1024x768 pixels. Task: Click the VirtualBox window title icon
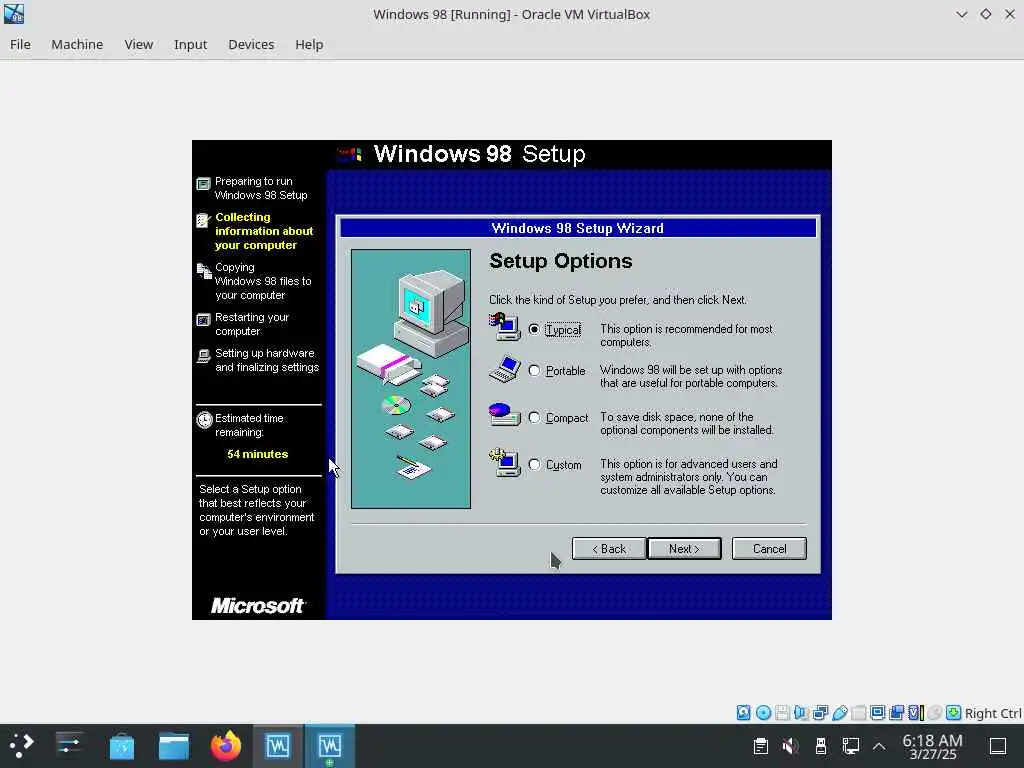(14, 14)
